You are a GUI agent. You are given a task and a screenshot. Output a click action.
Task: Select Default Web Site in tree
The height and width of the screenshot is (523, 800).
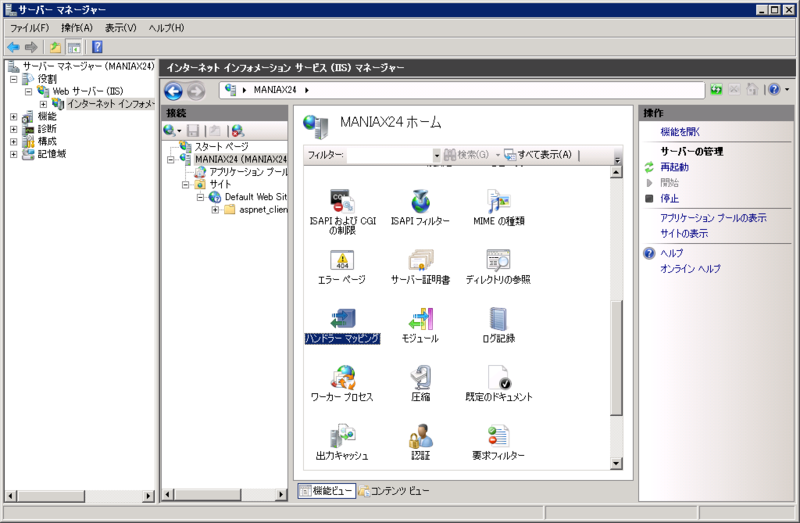point(256,197)
